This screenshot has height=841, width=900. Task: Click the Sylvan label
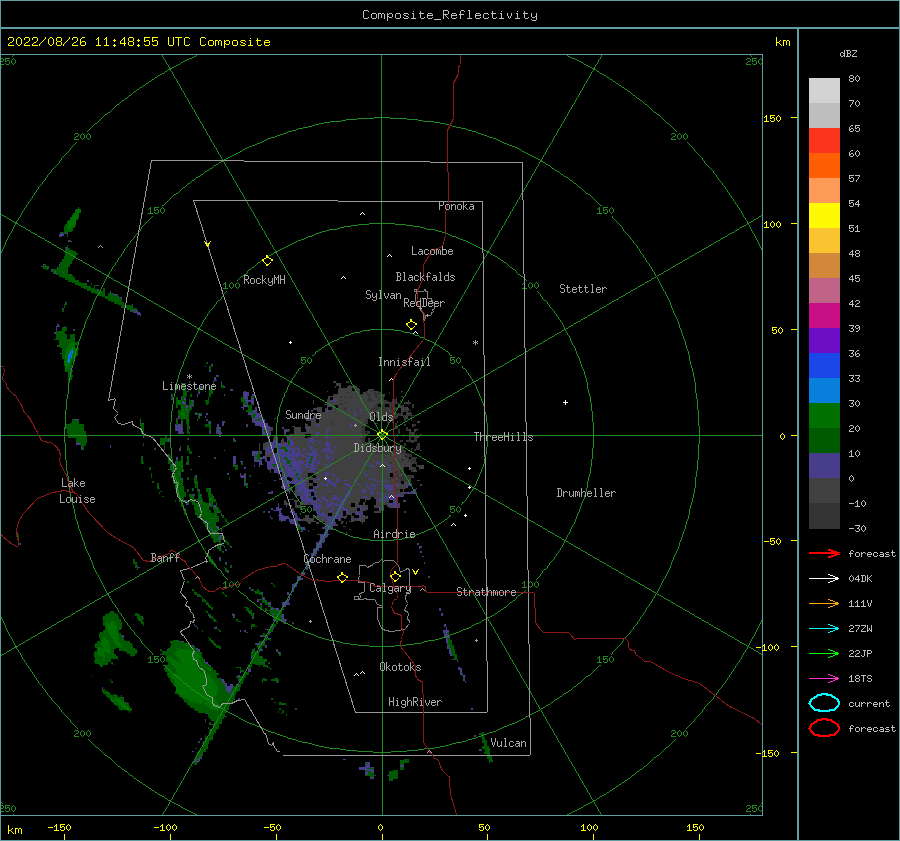[383, 295]
